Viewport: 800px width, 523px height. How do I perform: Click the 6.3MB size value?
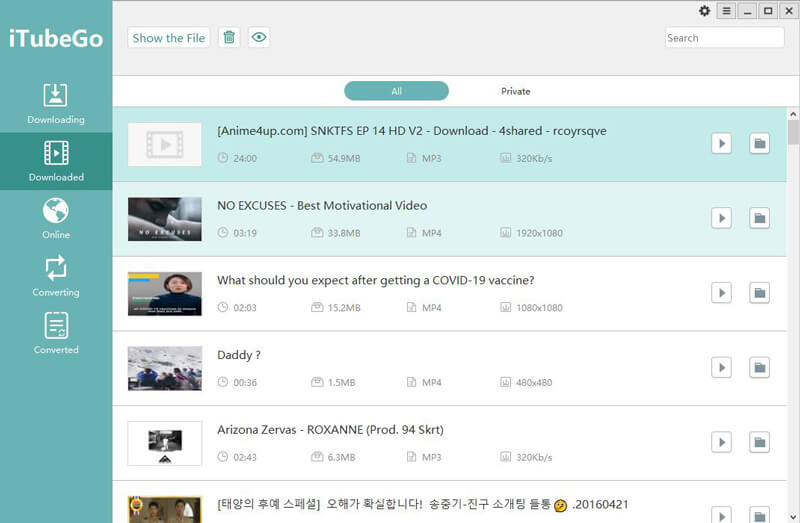pyautogui.click(x=341, y=457)
